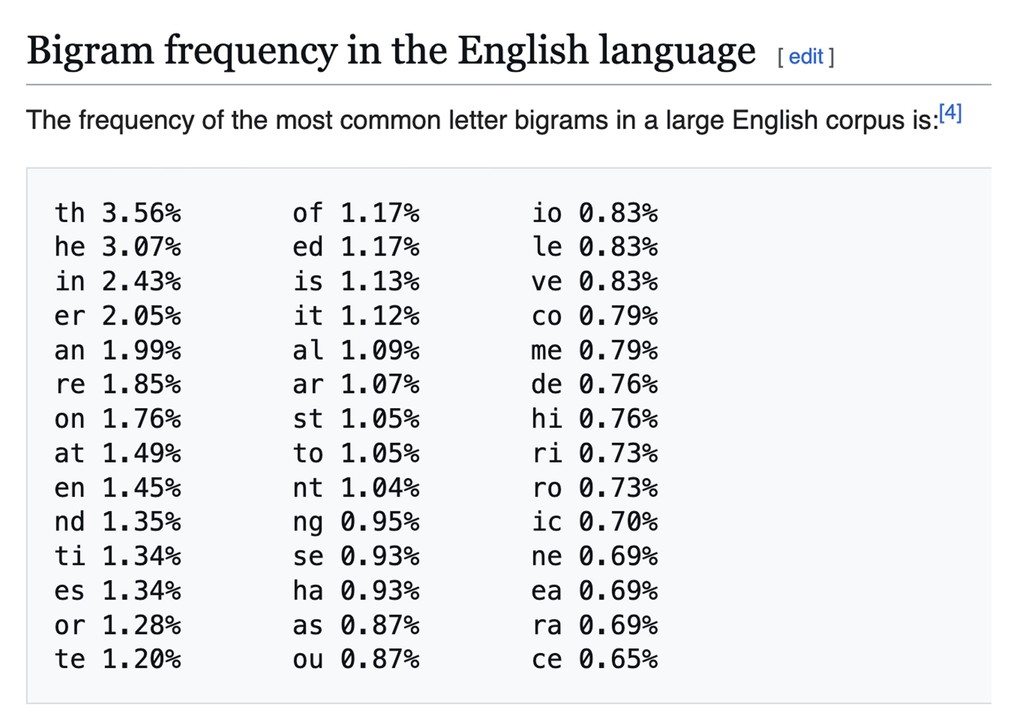The width and height of the screenshot is (1024, 722).
Task: Click the edit link beside the heading
Action: click(806, 57)
